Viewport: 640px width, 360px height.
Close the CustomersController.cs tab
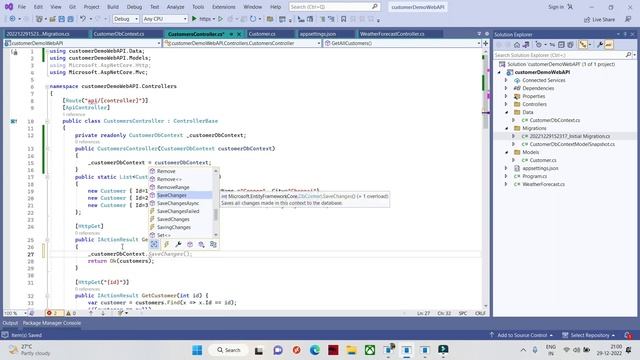(x=239, y=34)
